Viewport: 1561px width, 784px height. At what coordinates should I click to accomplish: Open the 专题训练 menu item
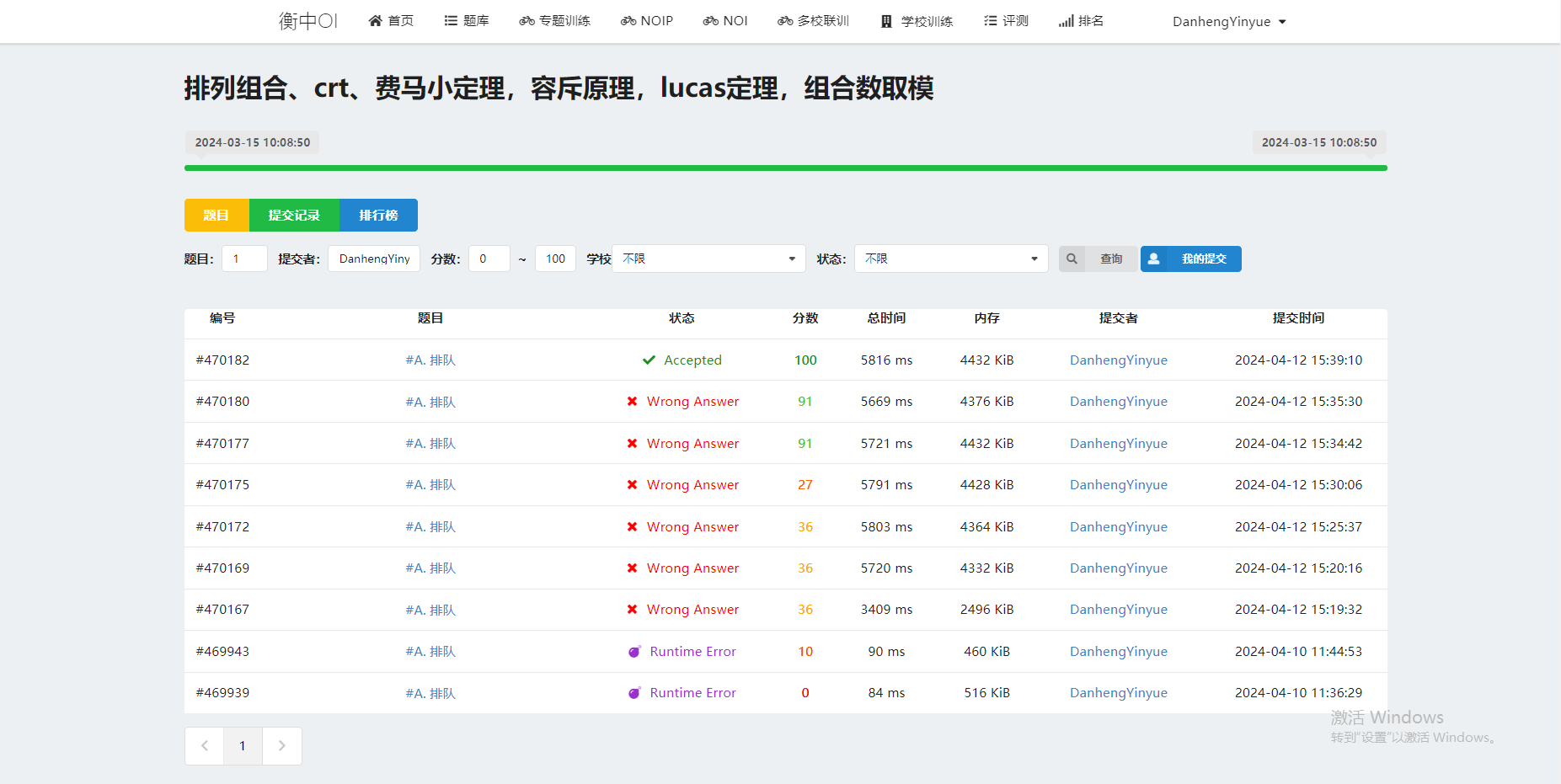554,21
